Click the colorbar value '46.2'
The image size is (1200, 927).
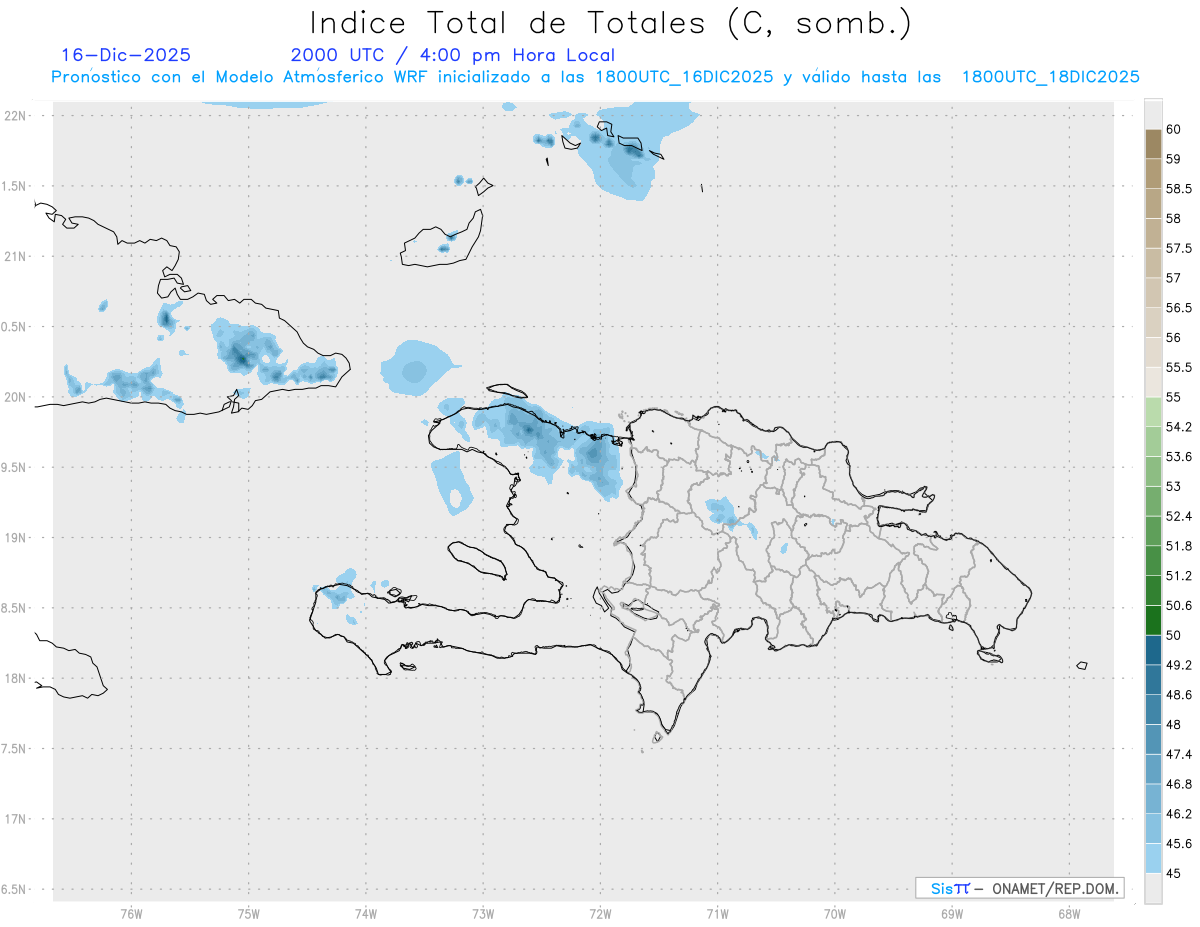tap(1179, 813)
